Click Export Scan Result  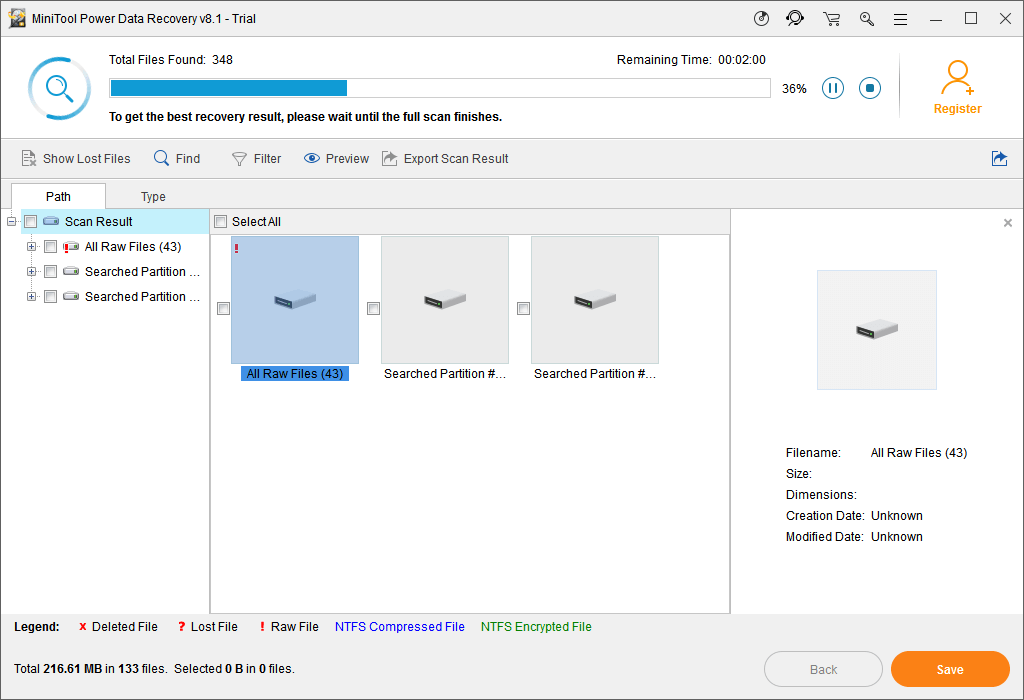pyautogui.click(x=445, y=159)
